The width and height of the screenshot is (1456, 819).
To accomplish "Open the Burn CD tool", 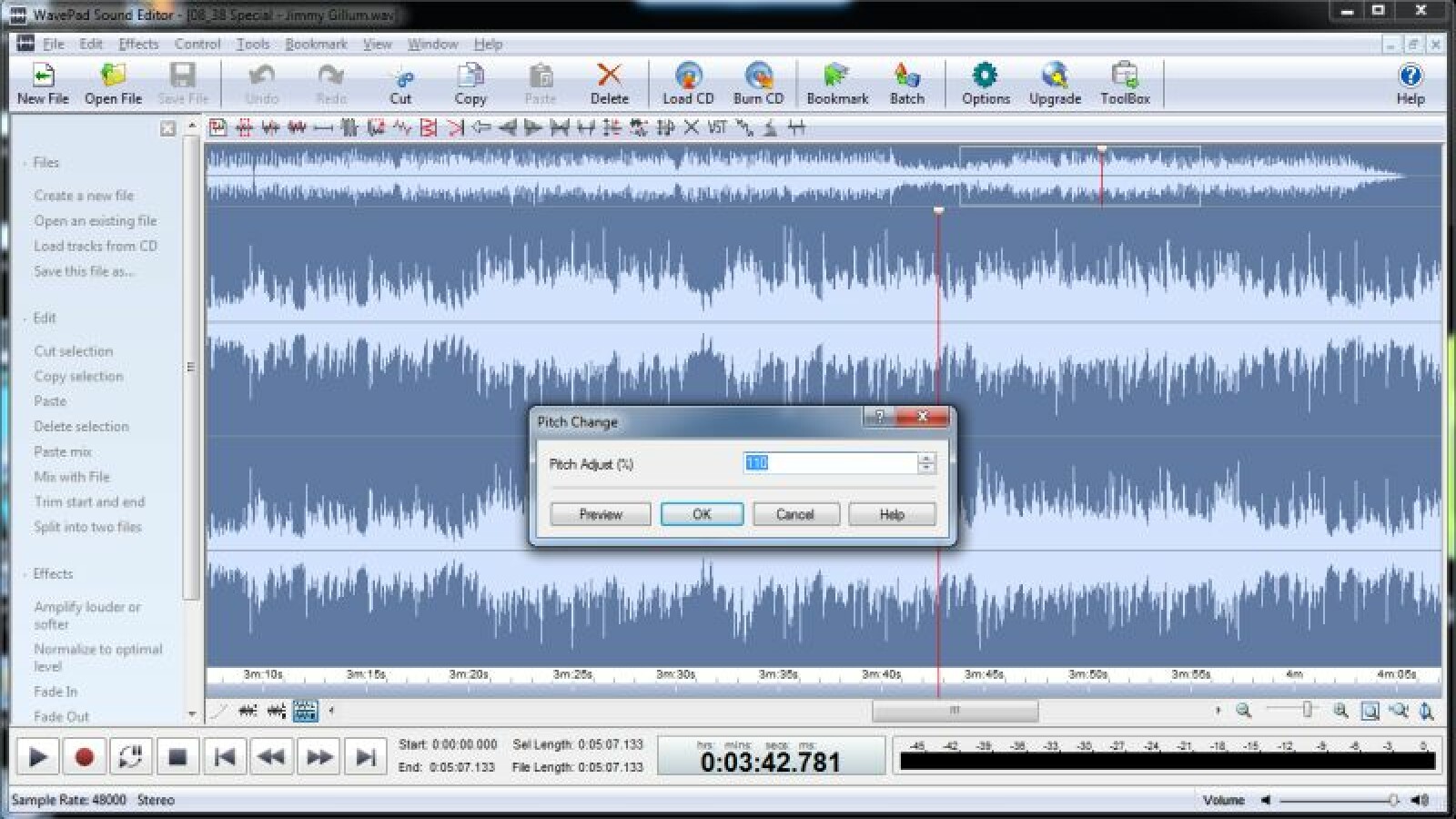I will [x=756, y=82].
